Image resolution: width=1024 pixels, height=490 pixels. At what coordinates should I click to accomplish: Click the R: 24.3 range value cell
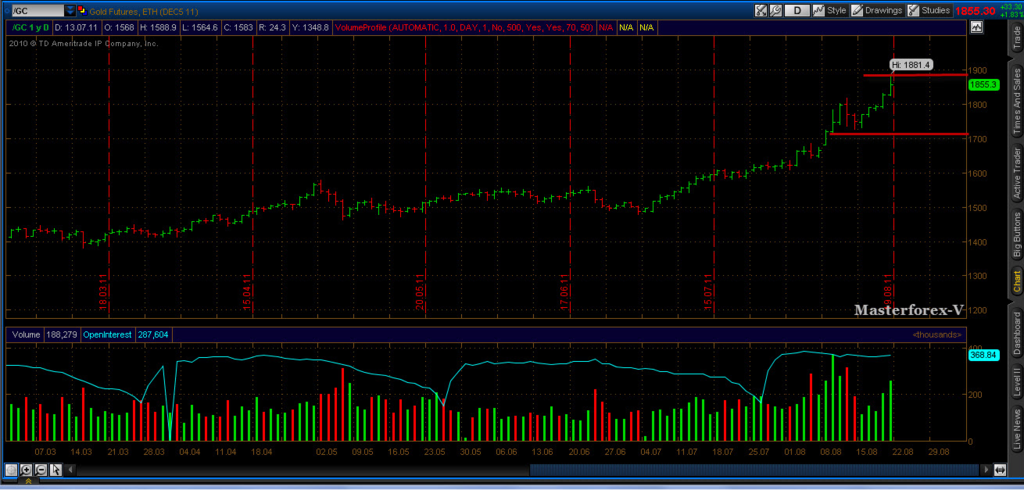coord(273,27)
